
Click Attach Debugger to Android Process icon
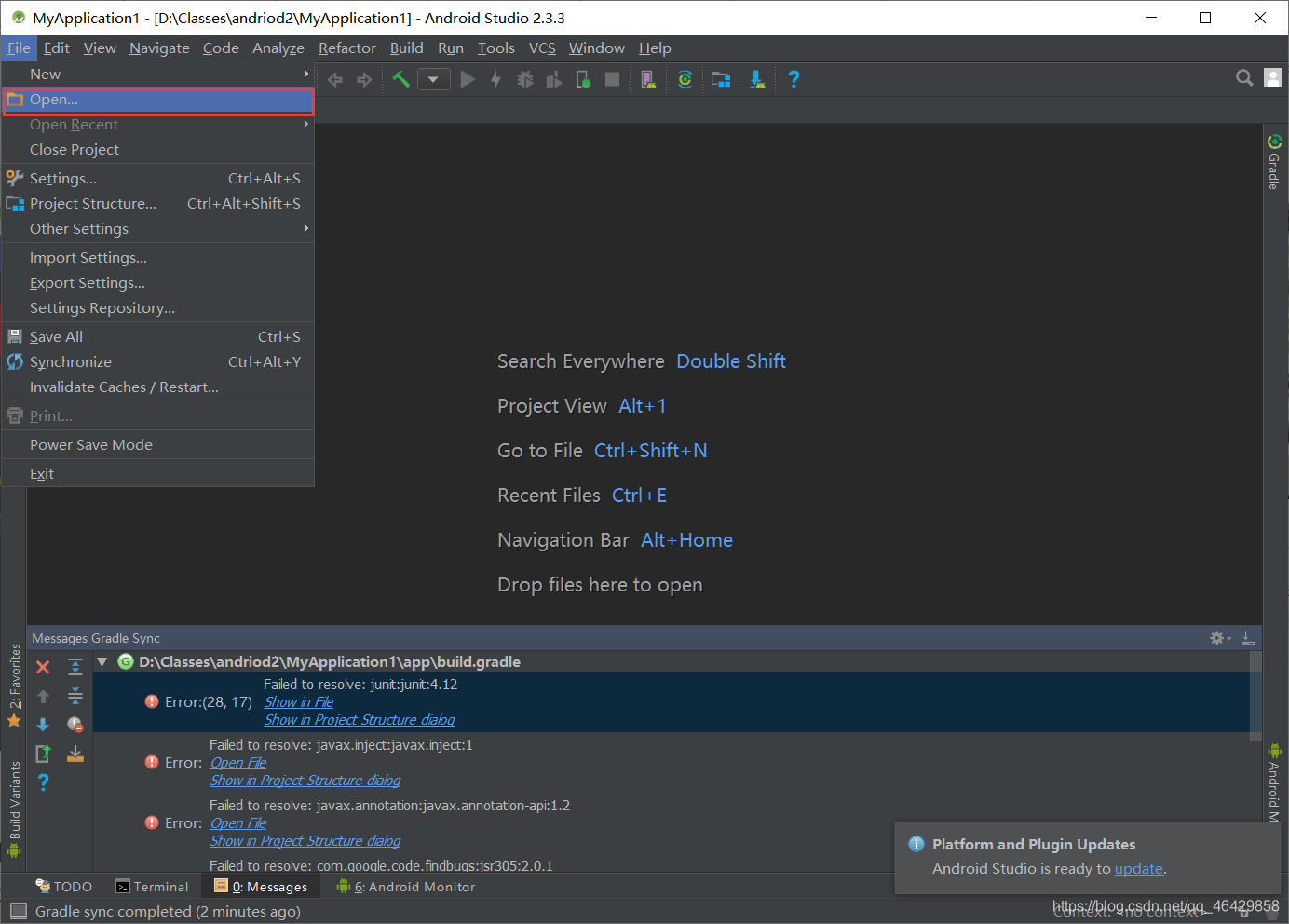(583, 79)
